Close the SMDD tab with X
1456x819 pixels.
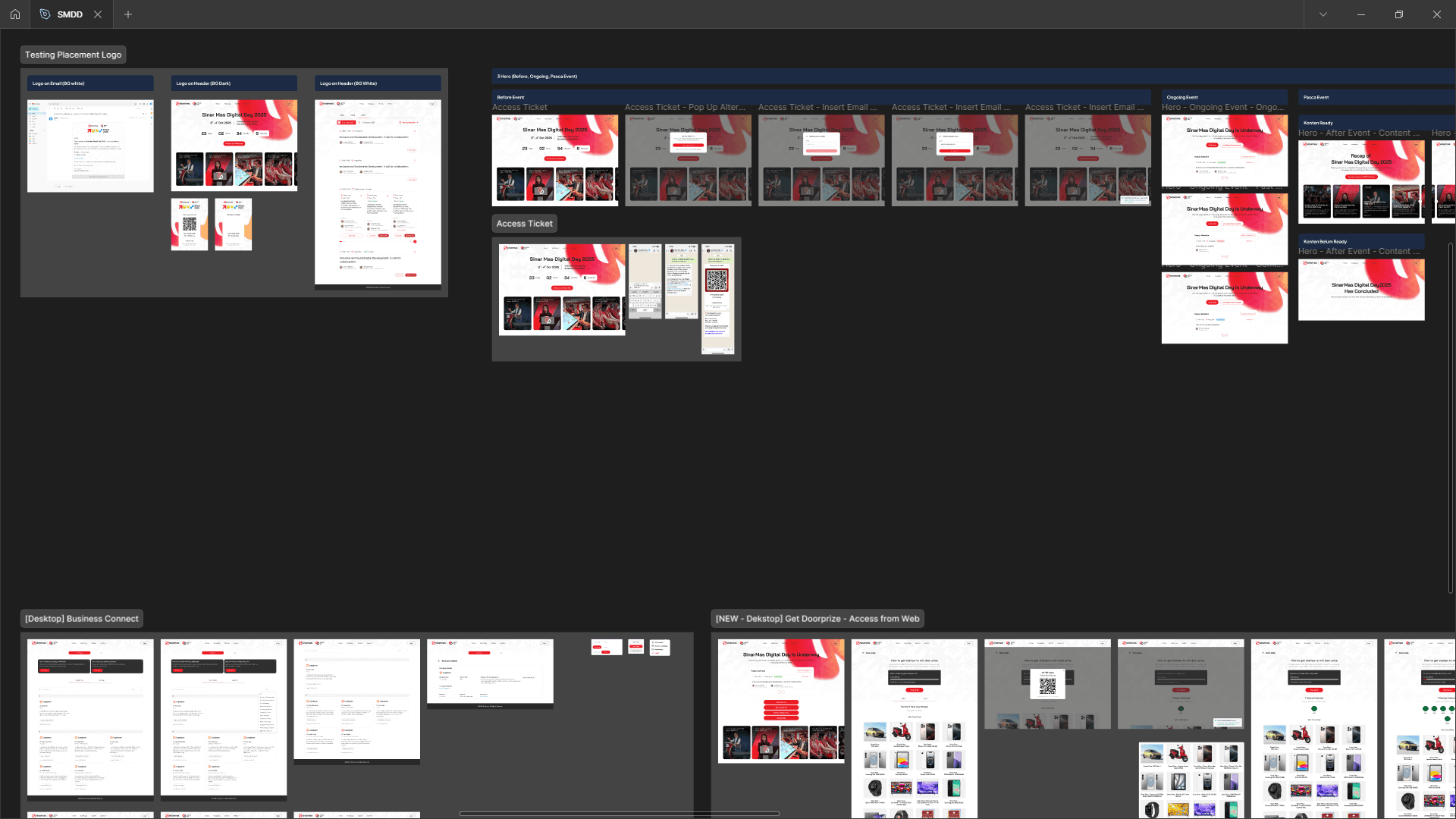97,14
